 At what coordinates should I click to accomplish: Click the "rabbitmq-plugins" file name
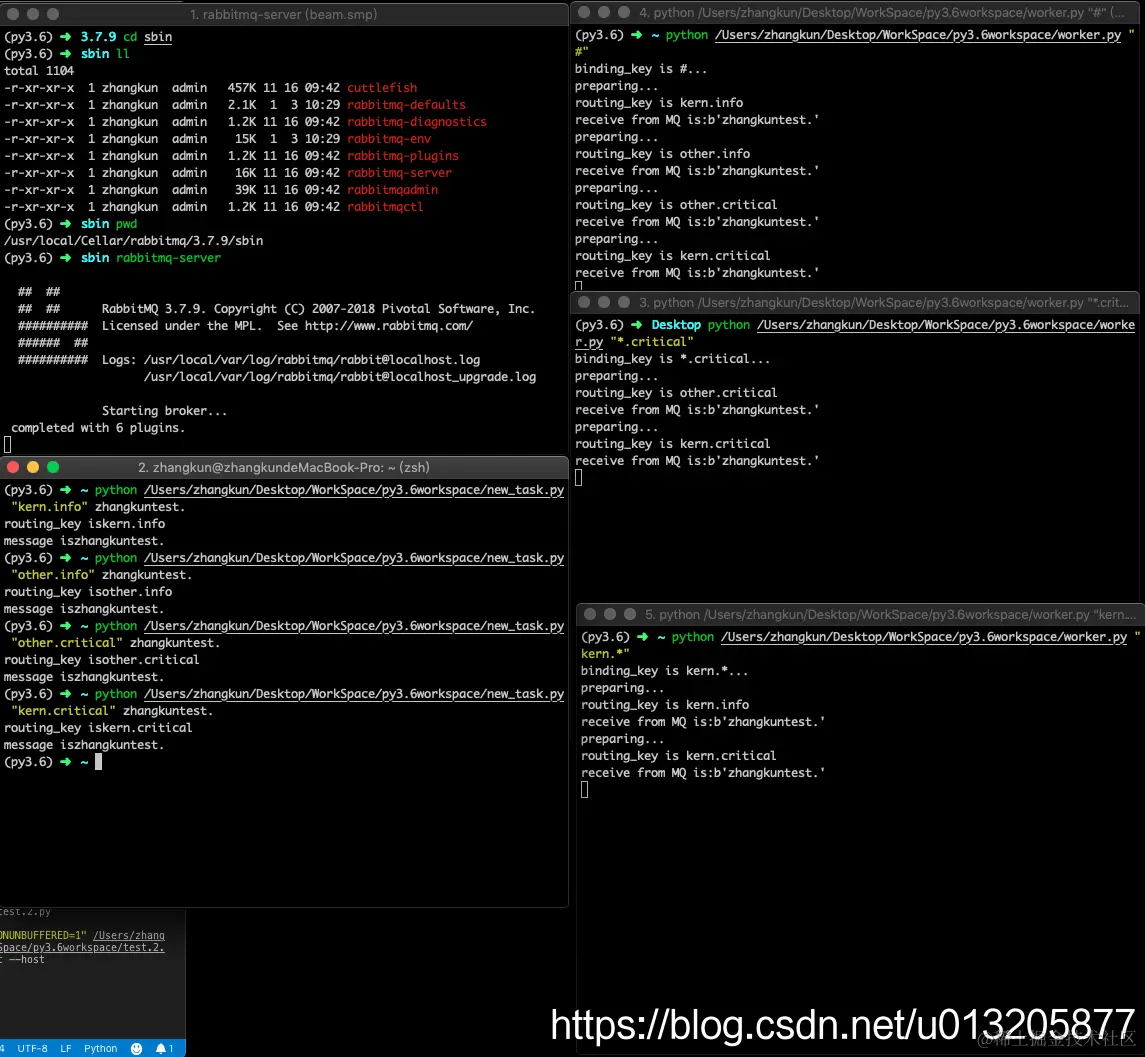403,156
